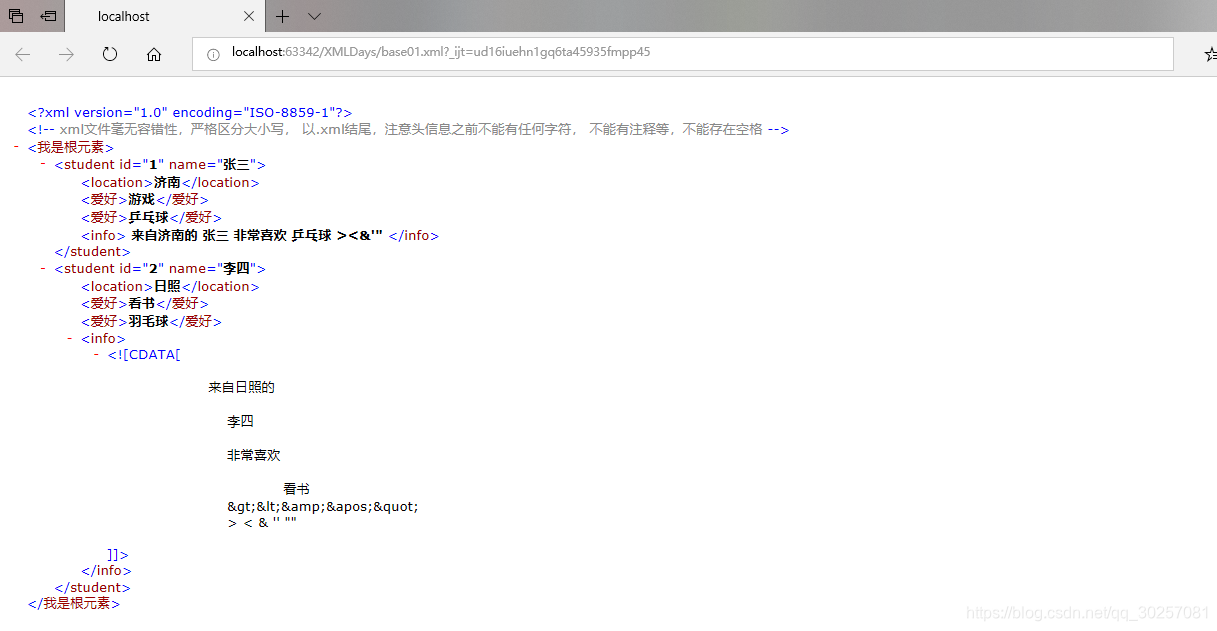Click the CDATA text 非常喜欢
The height and width of the screenshot is (631, 1217).
click(254, 455)
